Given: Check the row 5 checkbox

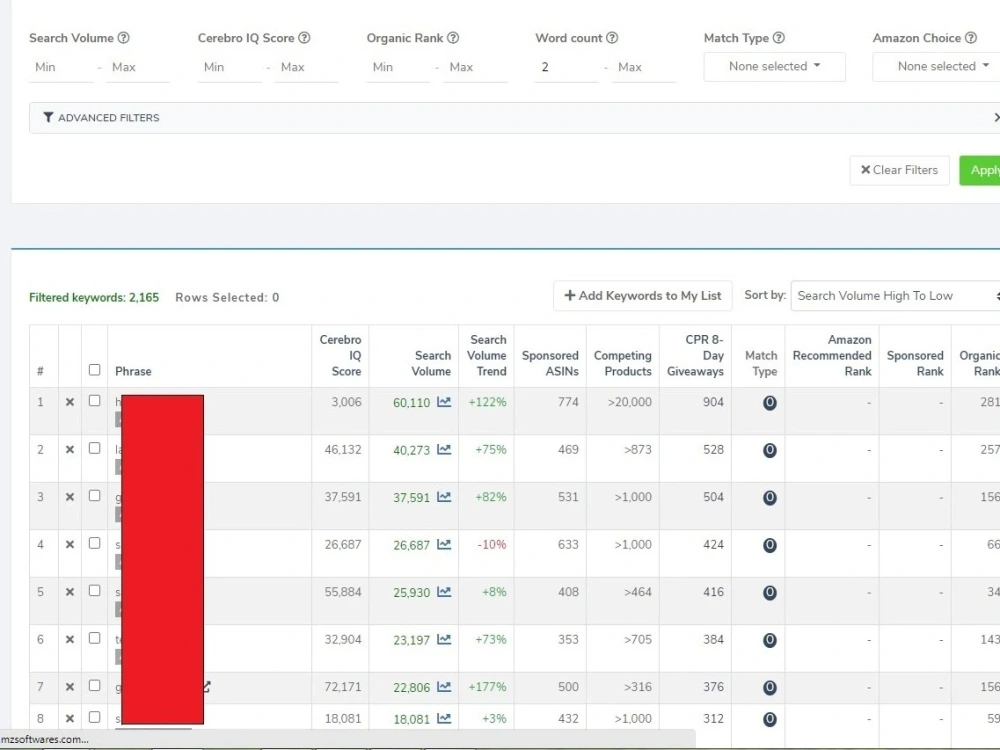Looking at the screenshot, I should coord(94,591).
